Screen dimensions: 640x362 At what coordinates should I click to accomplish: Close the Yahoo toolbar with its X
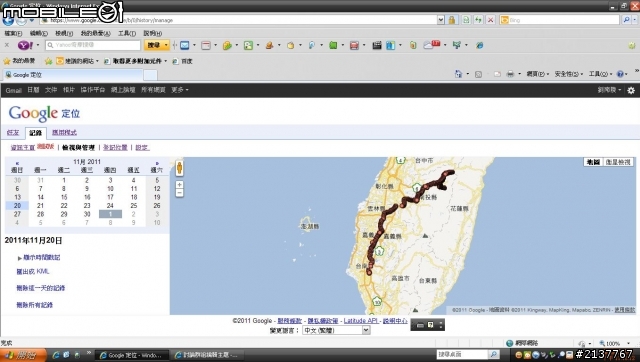pyautogui.click(x=7, y=45)
